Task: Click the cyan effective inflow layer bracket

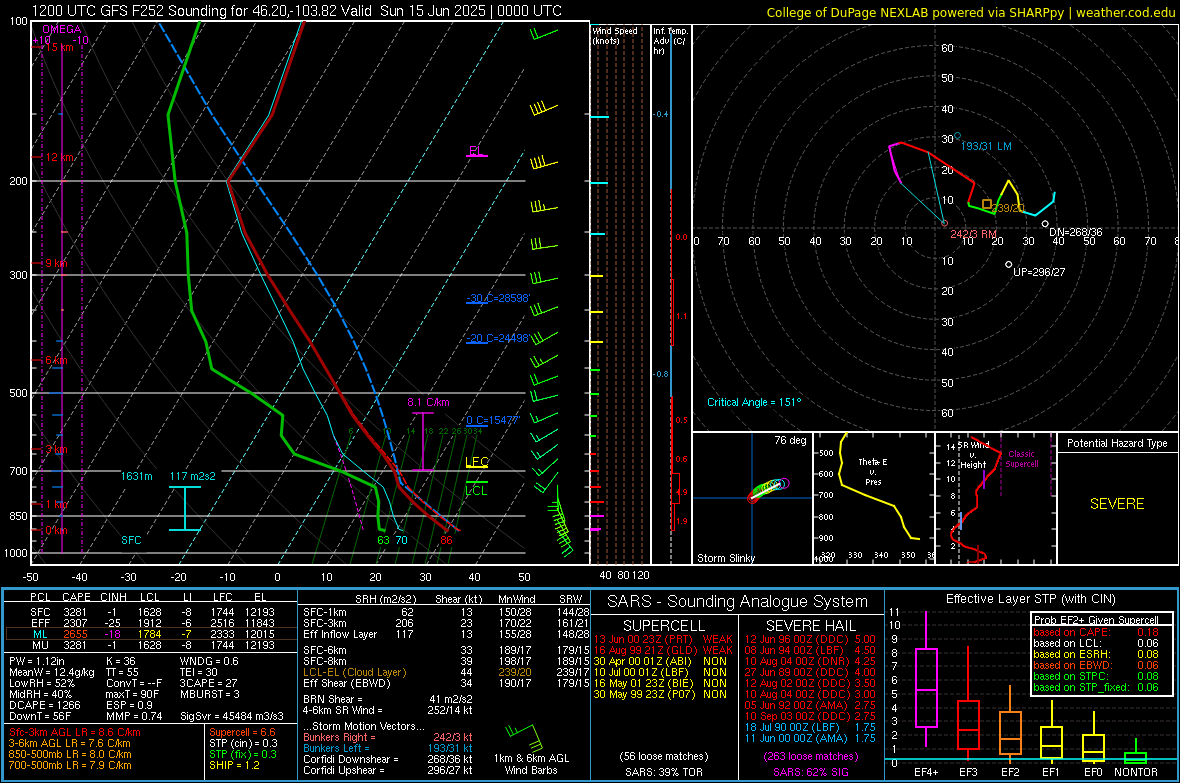Action: (184, 508)
